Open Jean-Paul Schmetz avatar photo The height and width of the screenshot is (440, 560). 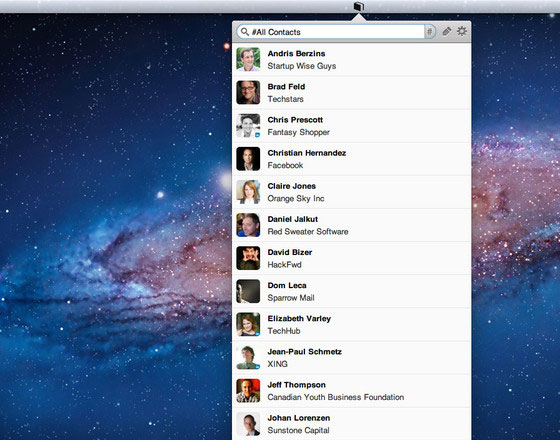coord(248,358)
